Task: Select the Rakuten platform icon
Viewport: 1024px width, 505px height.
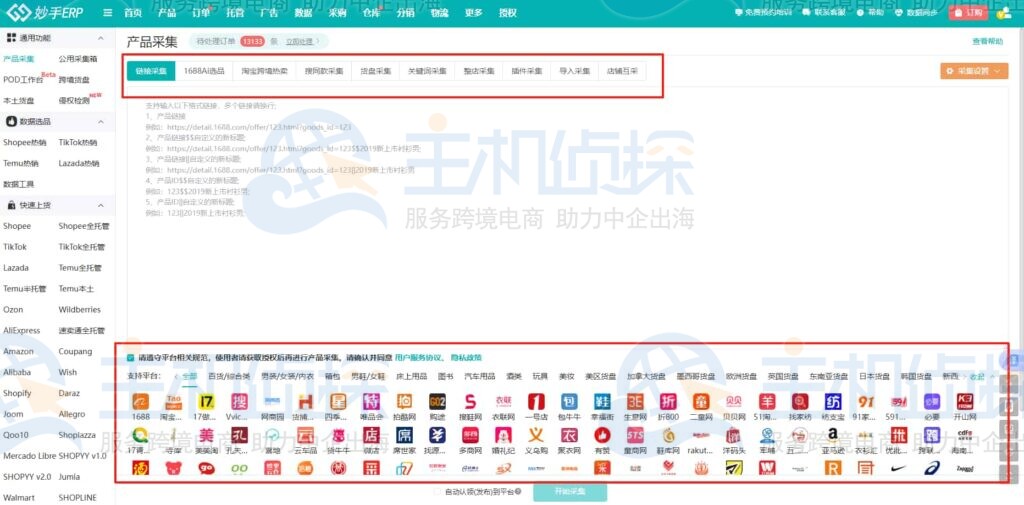Action: coord(701,434)
